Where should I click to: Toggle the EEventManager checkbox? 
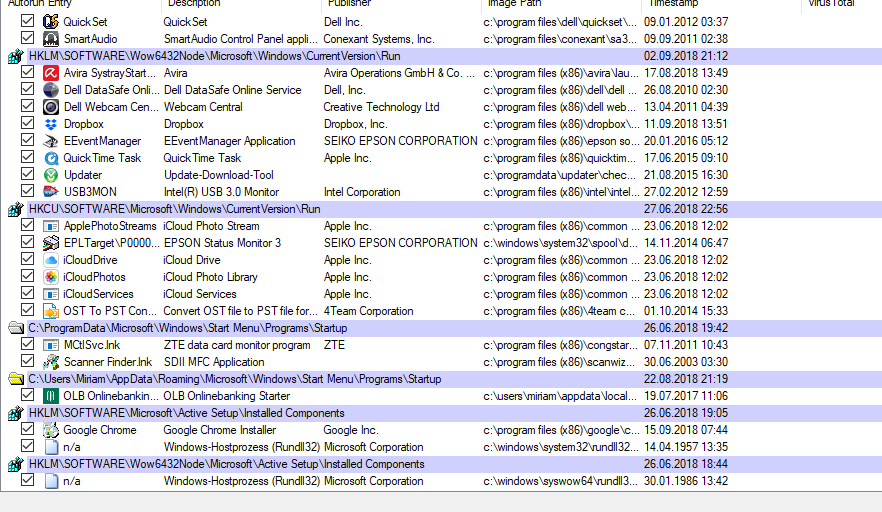[x=27, y=140]
